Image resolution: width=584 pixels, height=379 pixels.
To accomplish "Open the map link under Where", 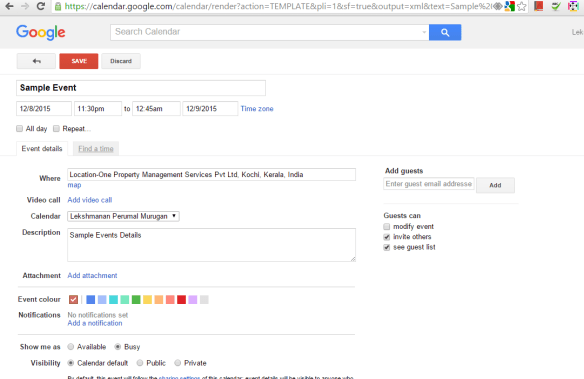I will coord(74,185).
